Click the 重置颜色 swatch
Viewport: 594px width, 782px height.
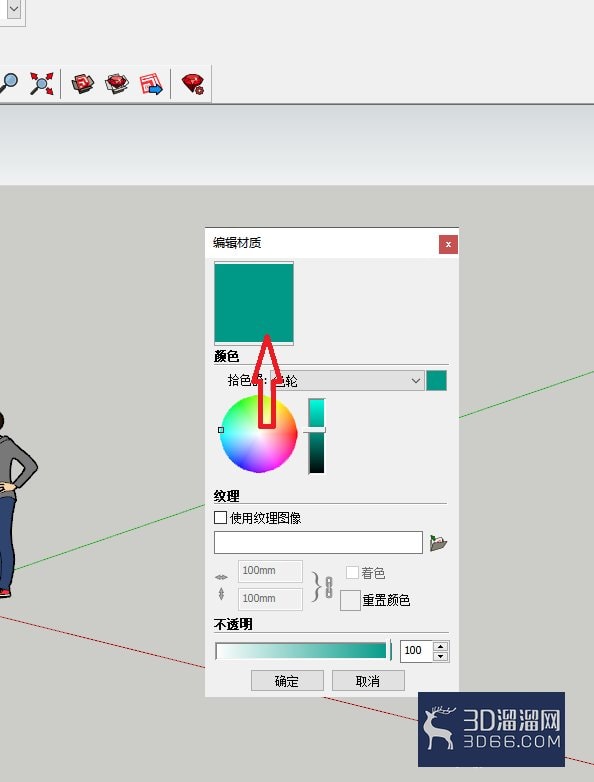(x=350, y=600)
